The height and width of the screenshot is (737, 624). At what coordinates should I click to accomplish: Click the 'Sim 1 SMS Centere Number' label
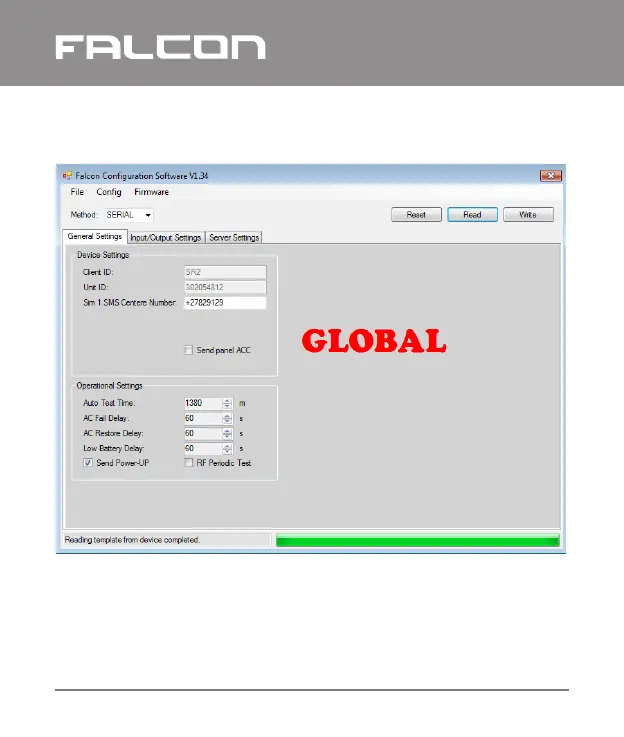pyautogui.click(x=130, y=303)
